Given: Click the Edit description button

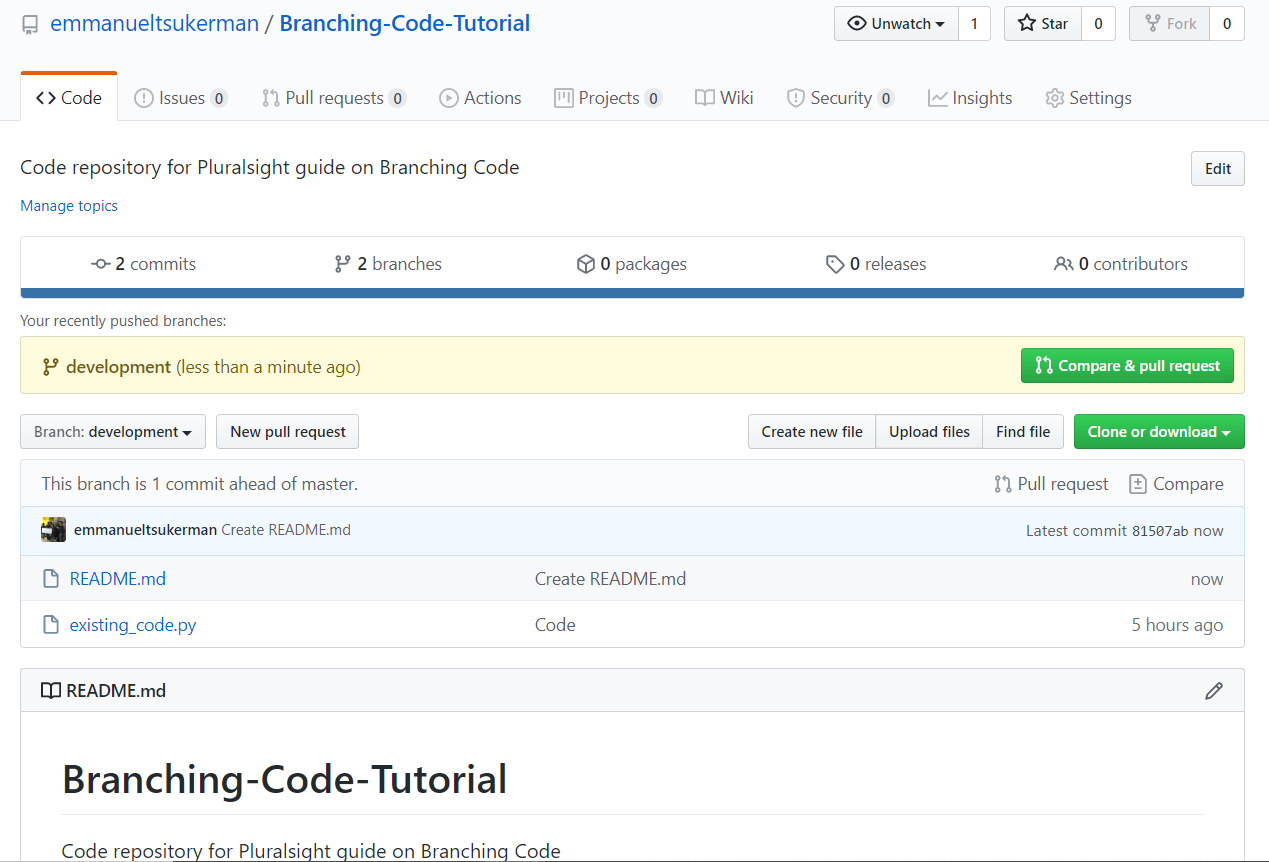Looking at the screenshot, I should tap(1218, 169).
